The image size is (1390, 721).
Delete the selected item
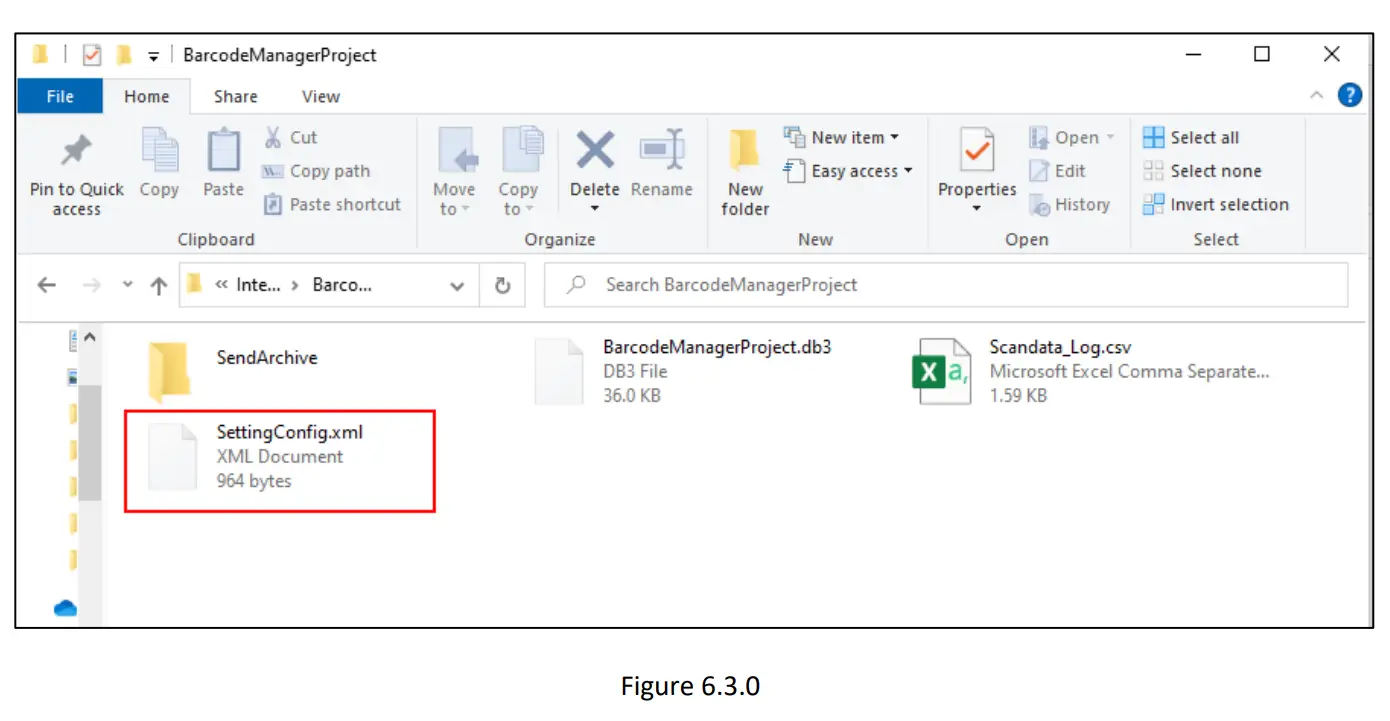pos(594,170)
